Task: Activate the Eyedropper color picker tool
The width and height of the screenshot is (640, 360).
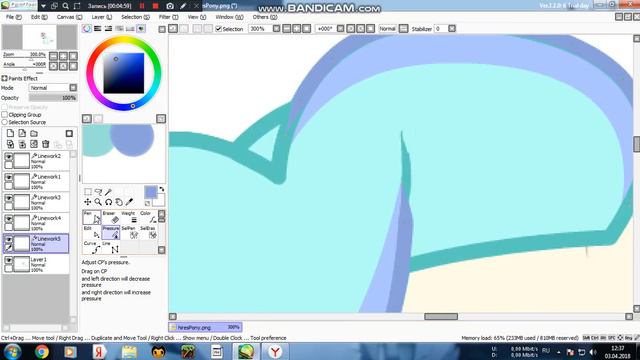Action: (x=129, y=202)
